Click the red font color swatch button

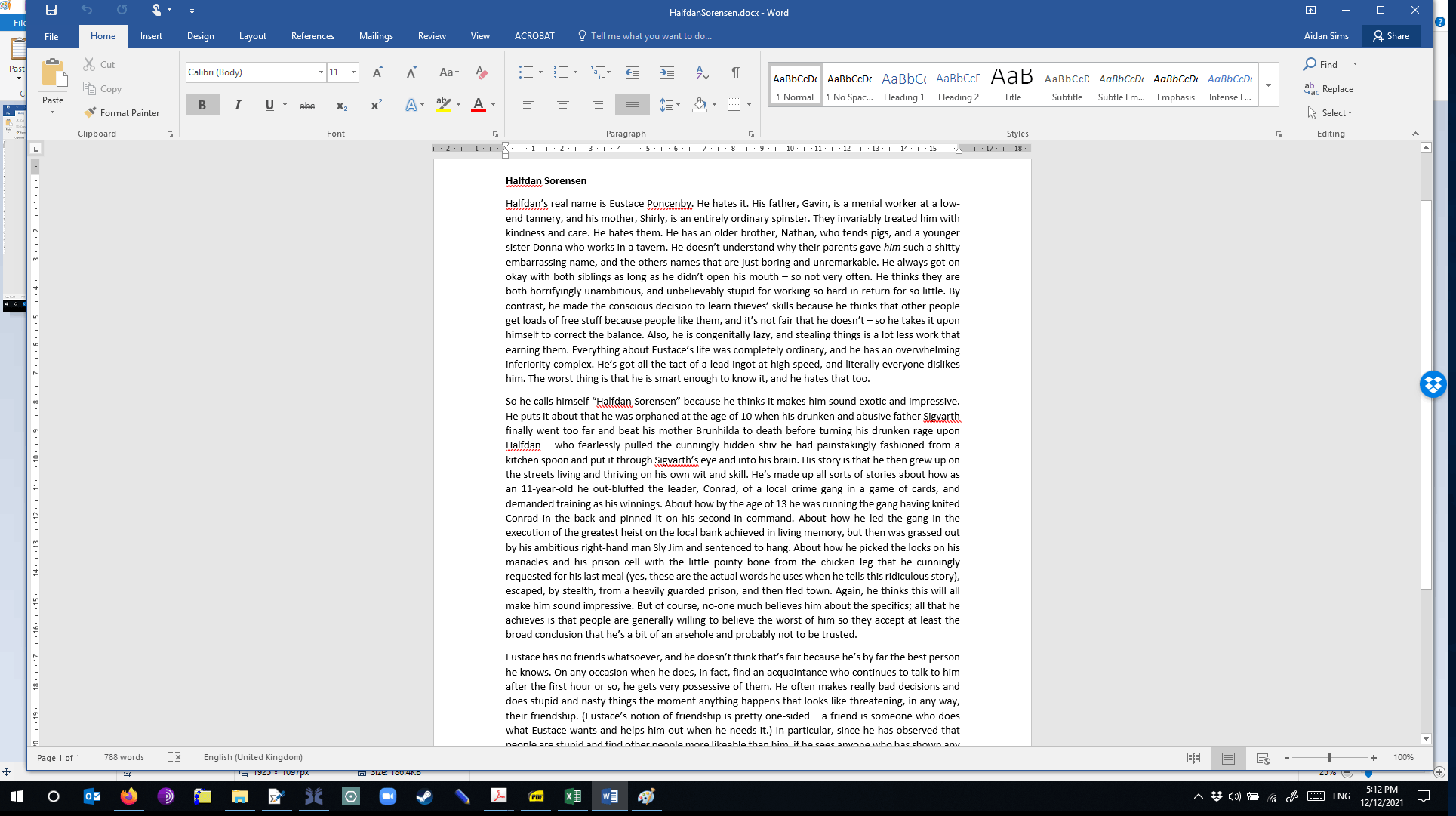[479, 105]
